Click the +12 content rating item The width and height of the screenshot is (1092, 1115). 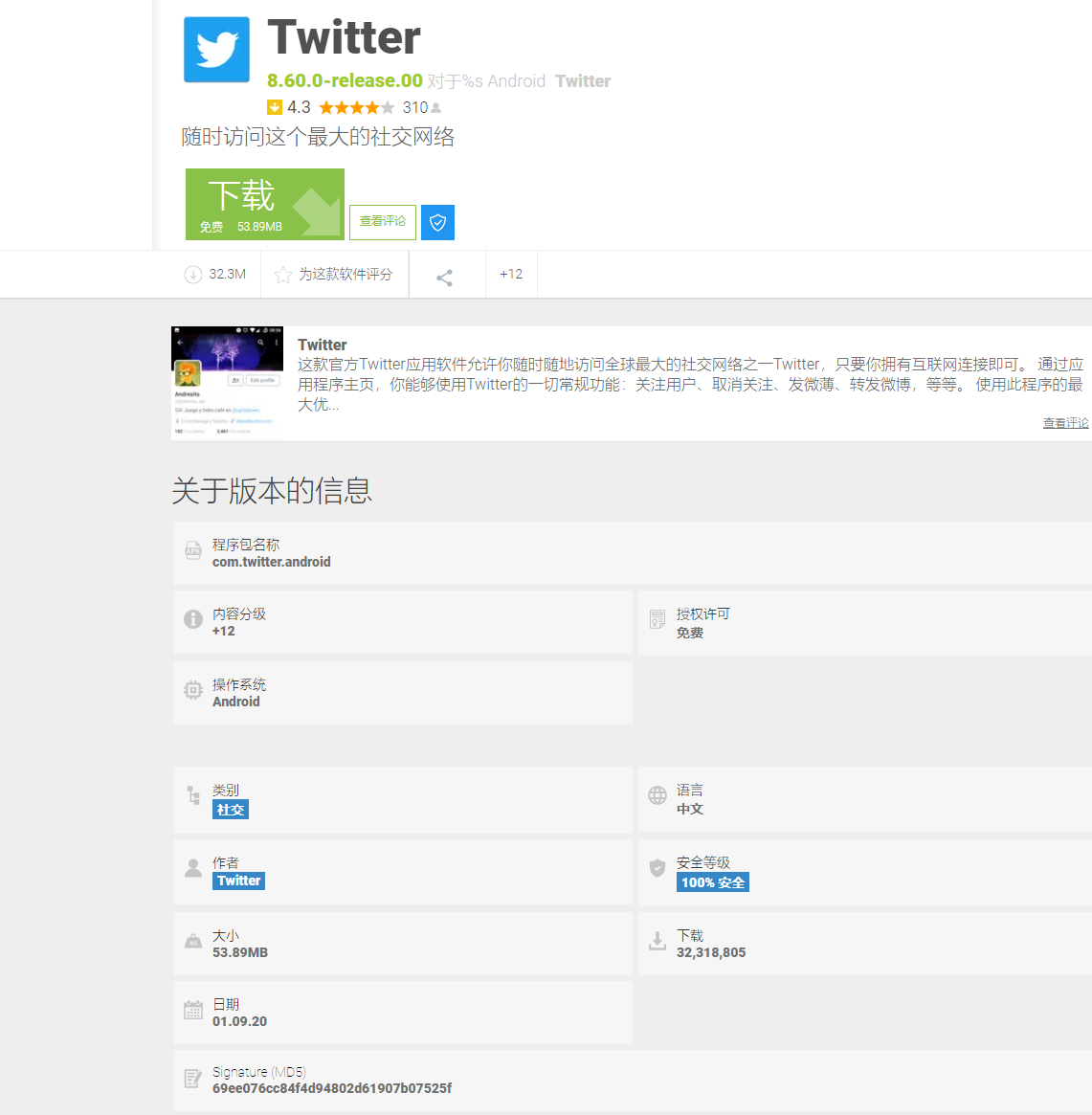(x=511, y=275)
